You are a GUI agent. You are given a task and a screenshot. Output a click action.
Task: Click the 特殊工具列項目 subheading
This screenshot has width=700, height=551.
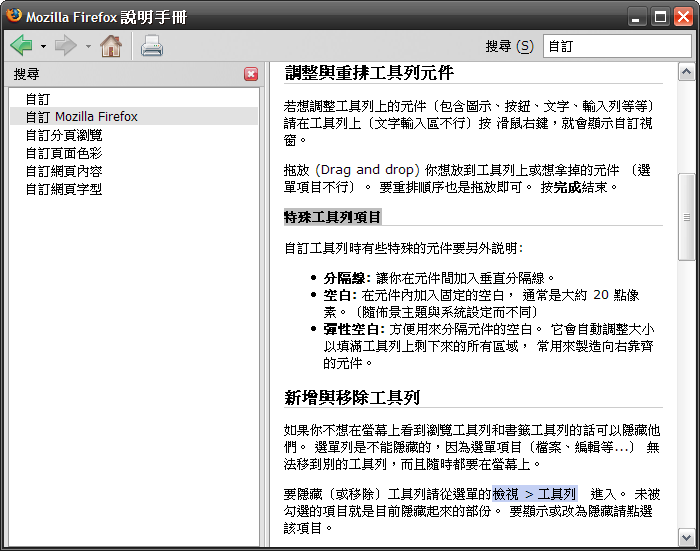(x=333, y=217)
